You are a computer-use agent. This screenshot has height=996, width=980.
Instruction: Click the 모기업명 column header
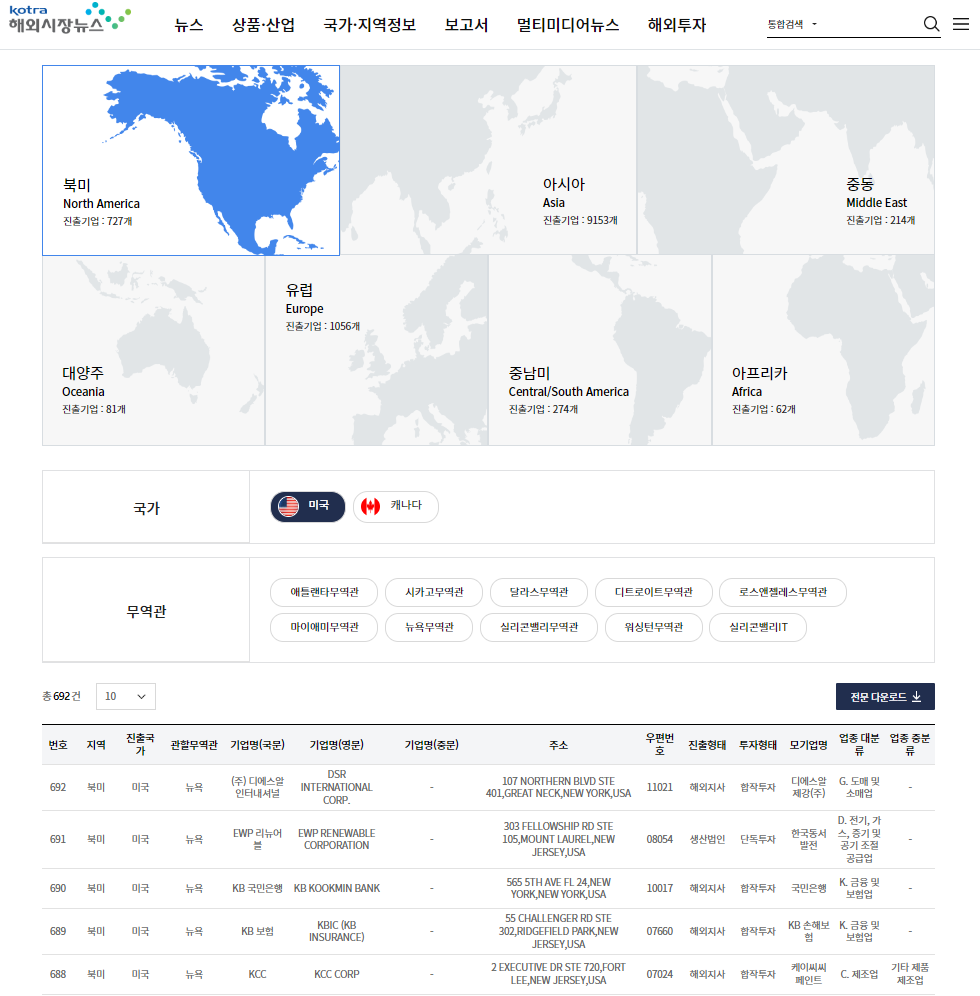809,745
